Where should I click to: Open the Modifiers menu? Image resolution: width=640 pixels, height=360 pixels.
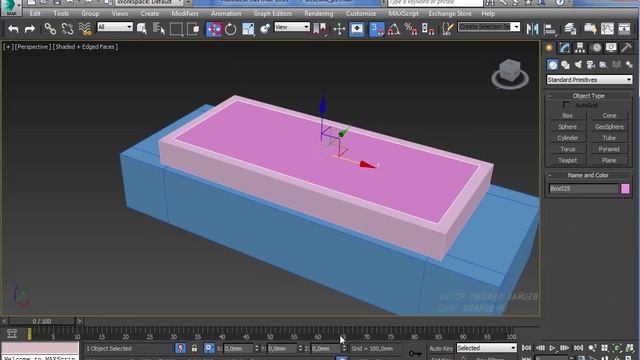coord(184,13)
